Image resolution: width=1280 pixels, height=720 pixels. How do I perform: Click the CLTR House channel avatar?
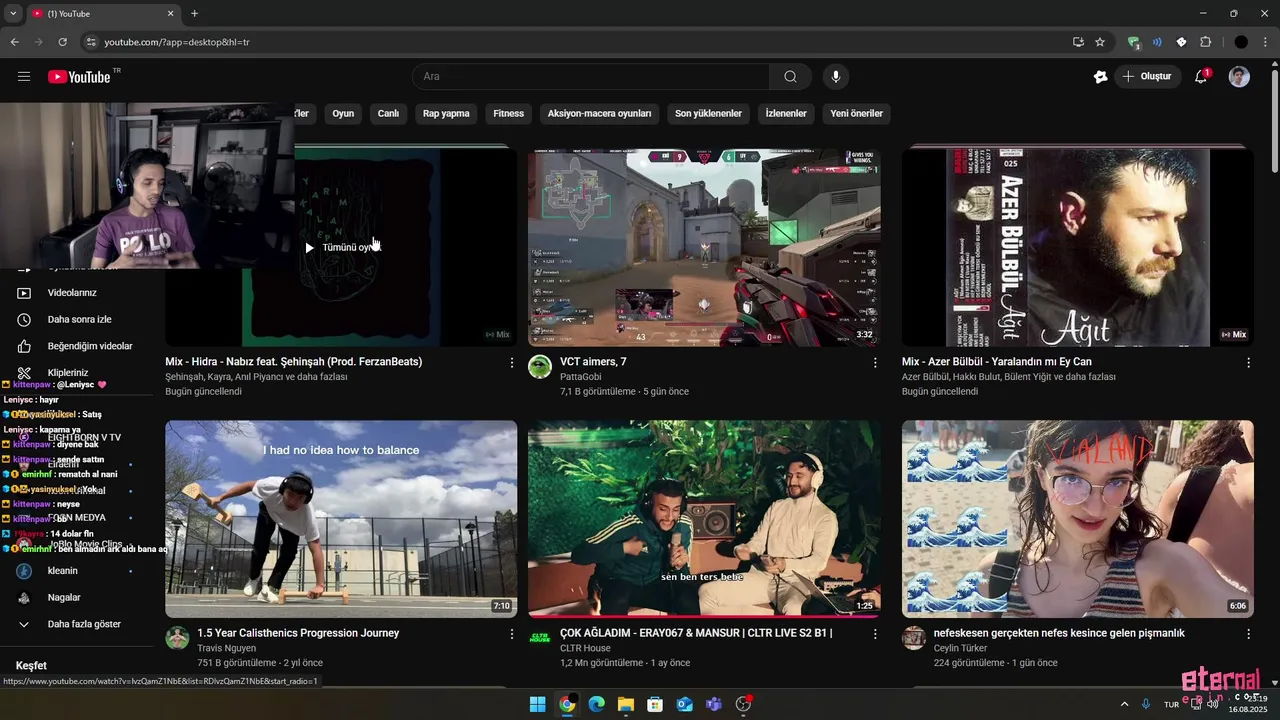coord(540,638)
